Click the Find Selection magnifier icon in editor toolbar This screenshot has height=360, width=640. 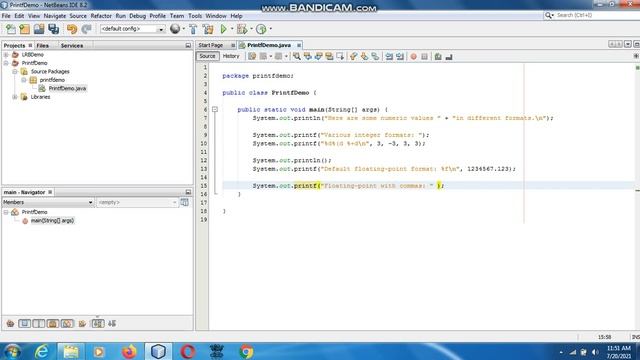coord(297,56)
